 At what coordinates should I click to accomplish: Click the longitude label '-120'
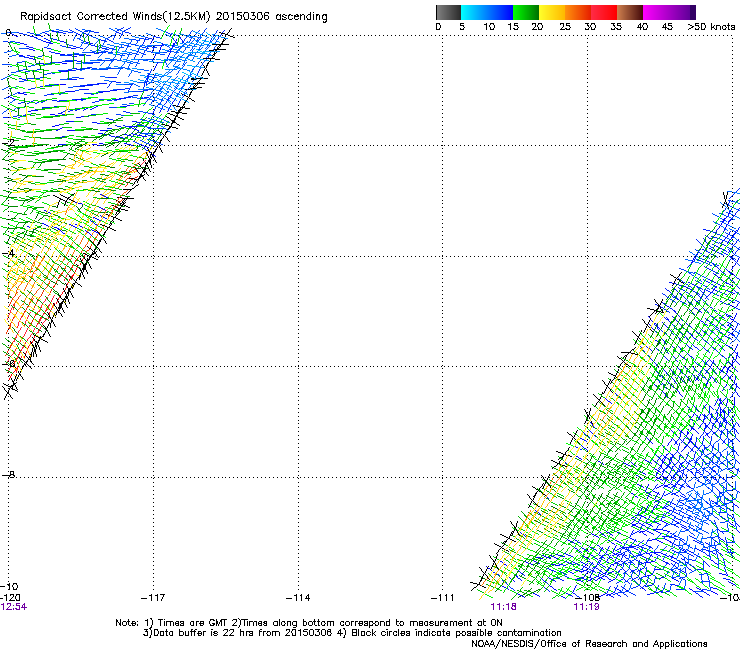(x=10, y=598)
